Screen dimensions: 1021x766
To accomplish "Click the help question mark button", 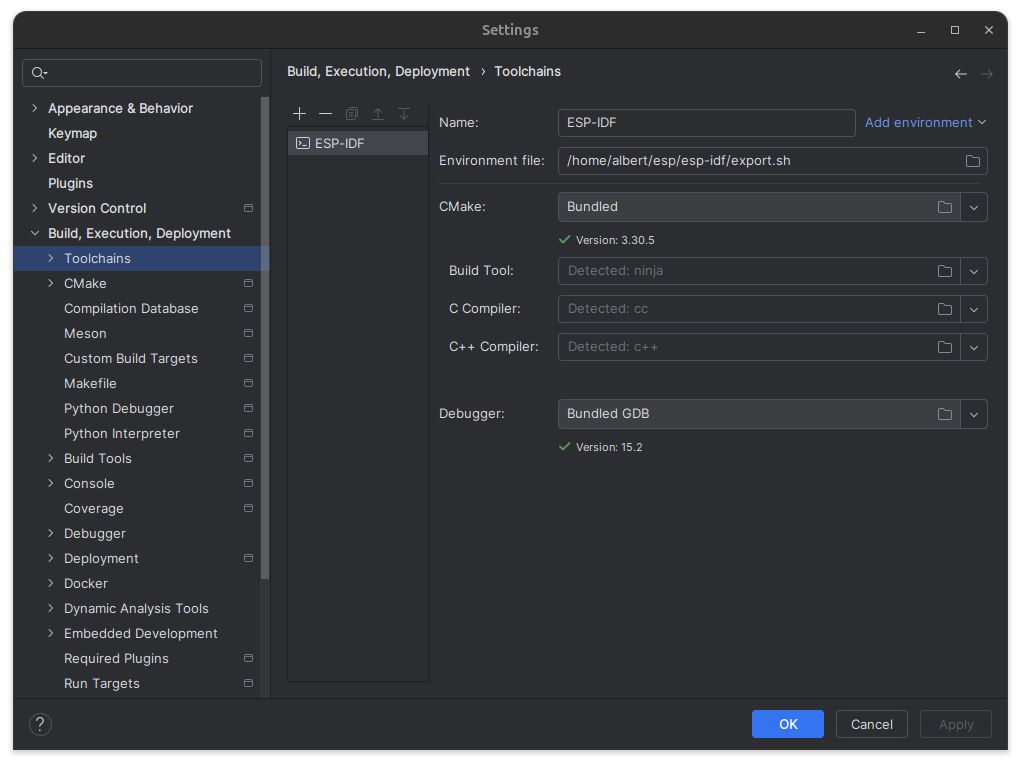I will [40, 724].
